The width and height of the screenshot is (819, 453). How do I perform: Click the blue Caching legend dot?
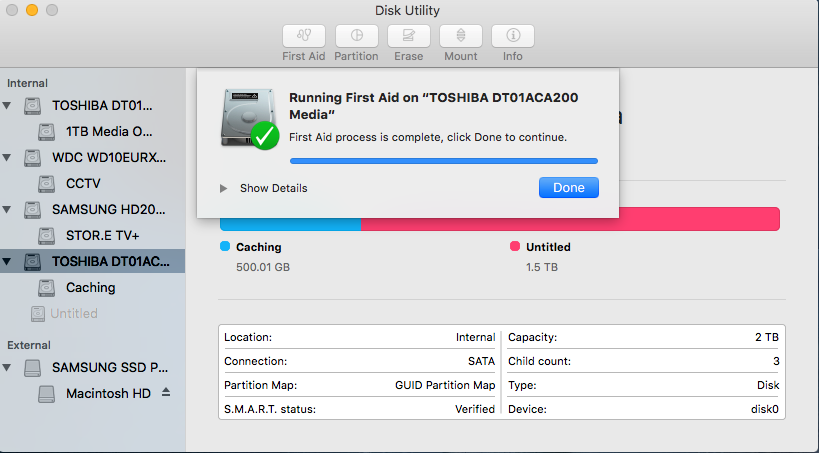[225, 246]
